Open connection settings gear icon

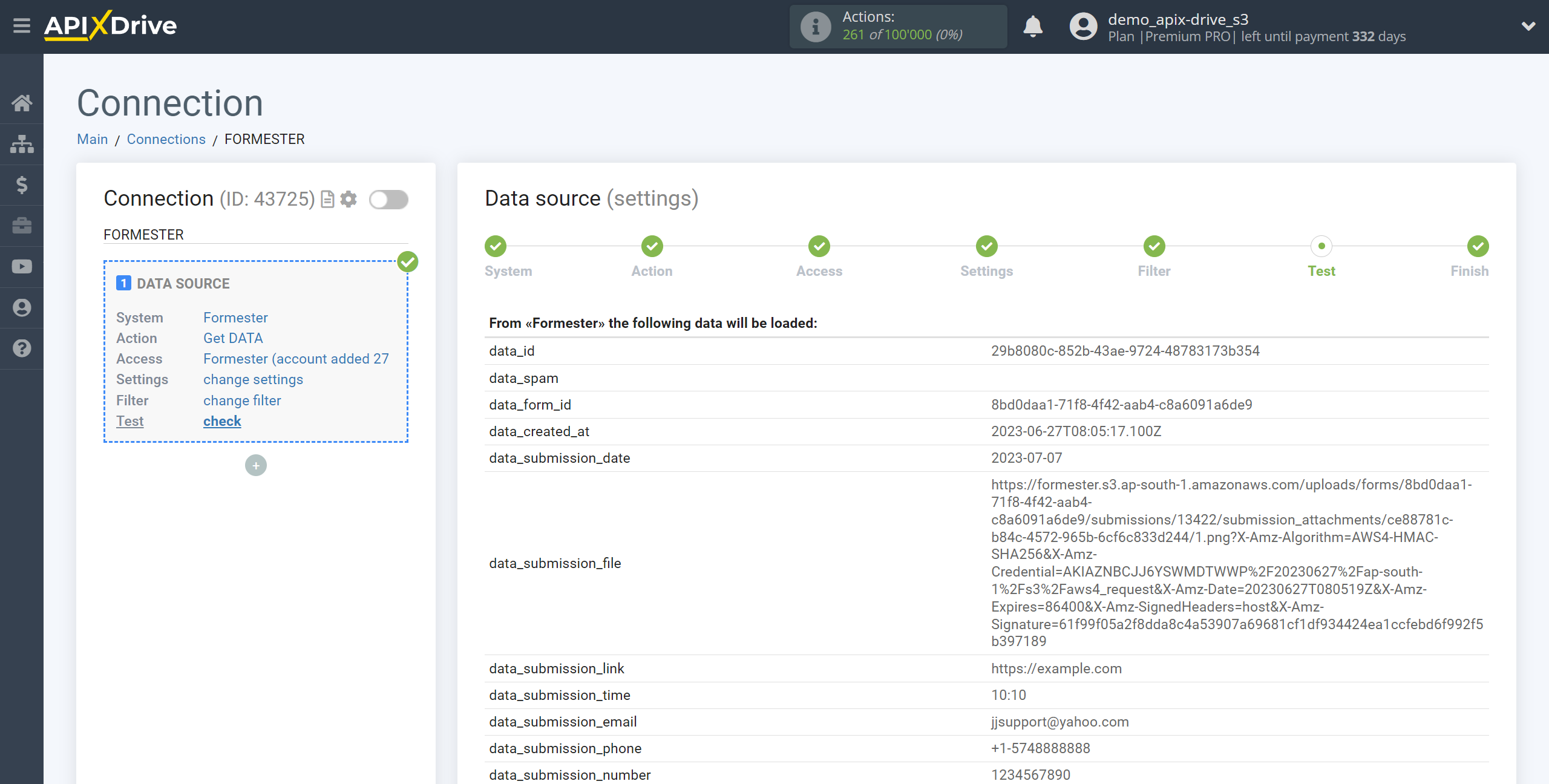tap(349, 199)
